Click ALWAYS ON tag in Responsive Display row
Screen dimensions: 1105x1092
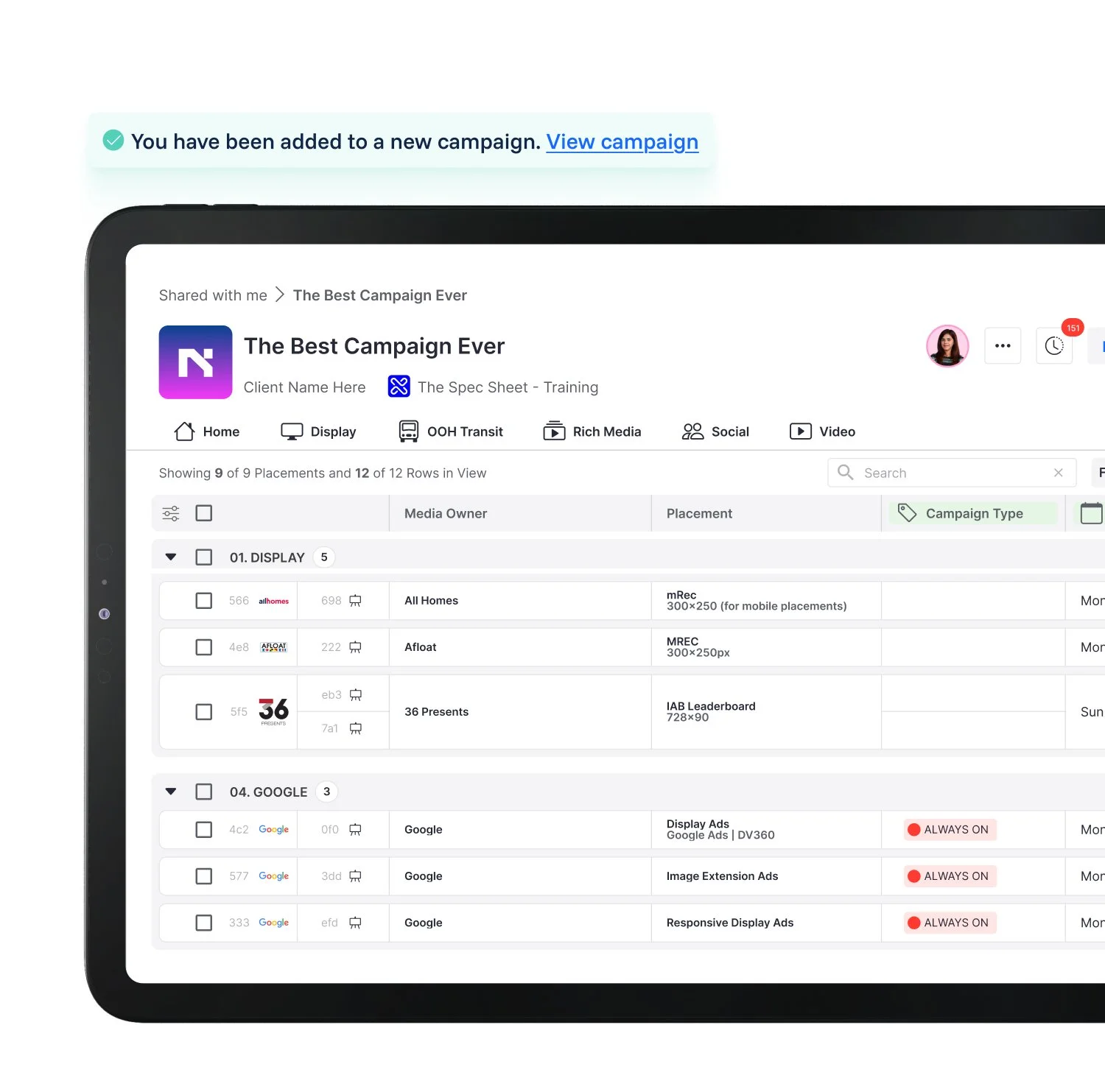point(950,923)
